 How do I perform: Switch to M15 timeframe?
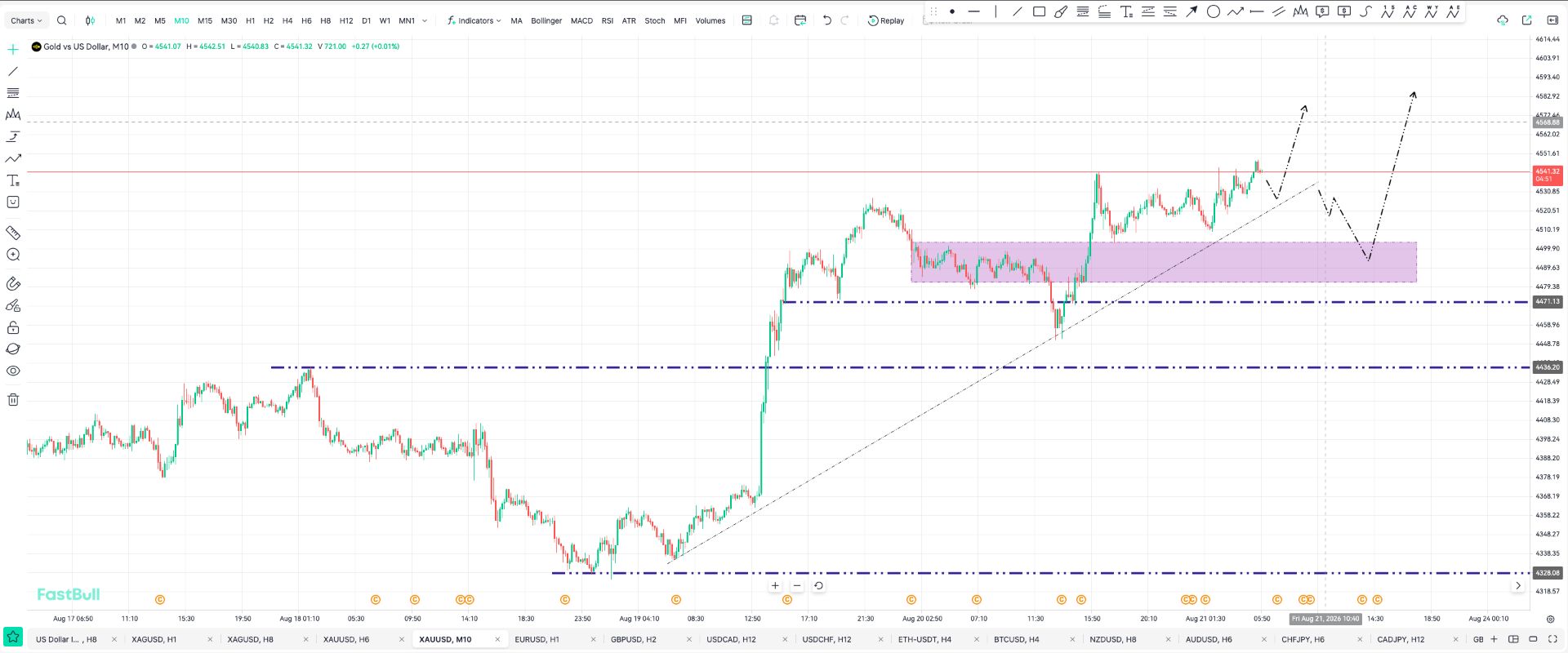click(x=205, y=20)
